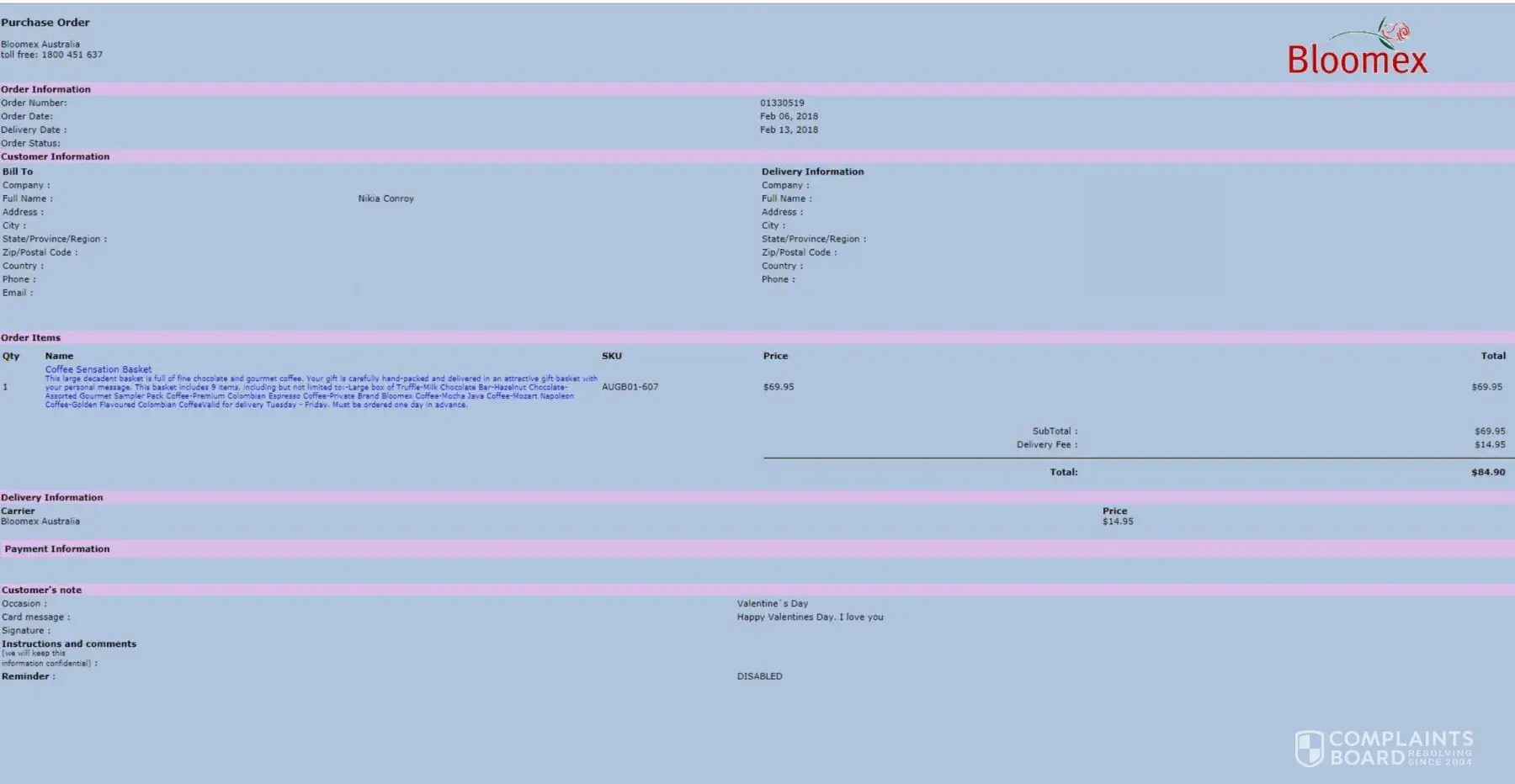This screenshot has width=1515, height=784.
Task: Open the Coffee Sensation Basket product link
Action: pos(98,369)
